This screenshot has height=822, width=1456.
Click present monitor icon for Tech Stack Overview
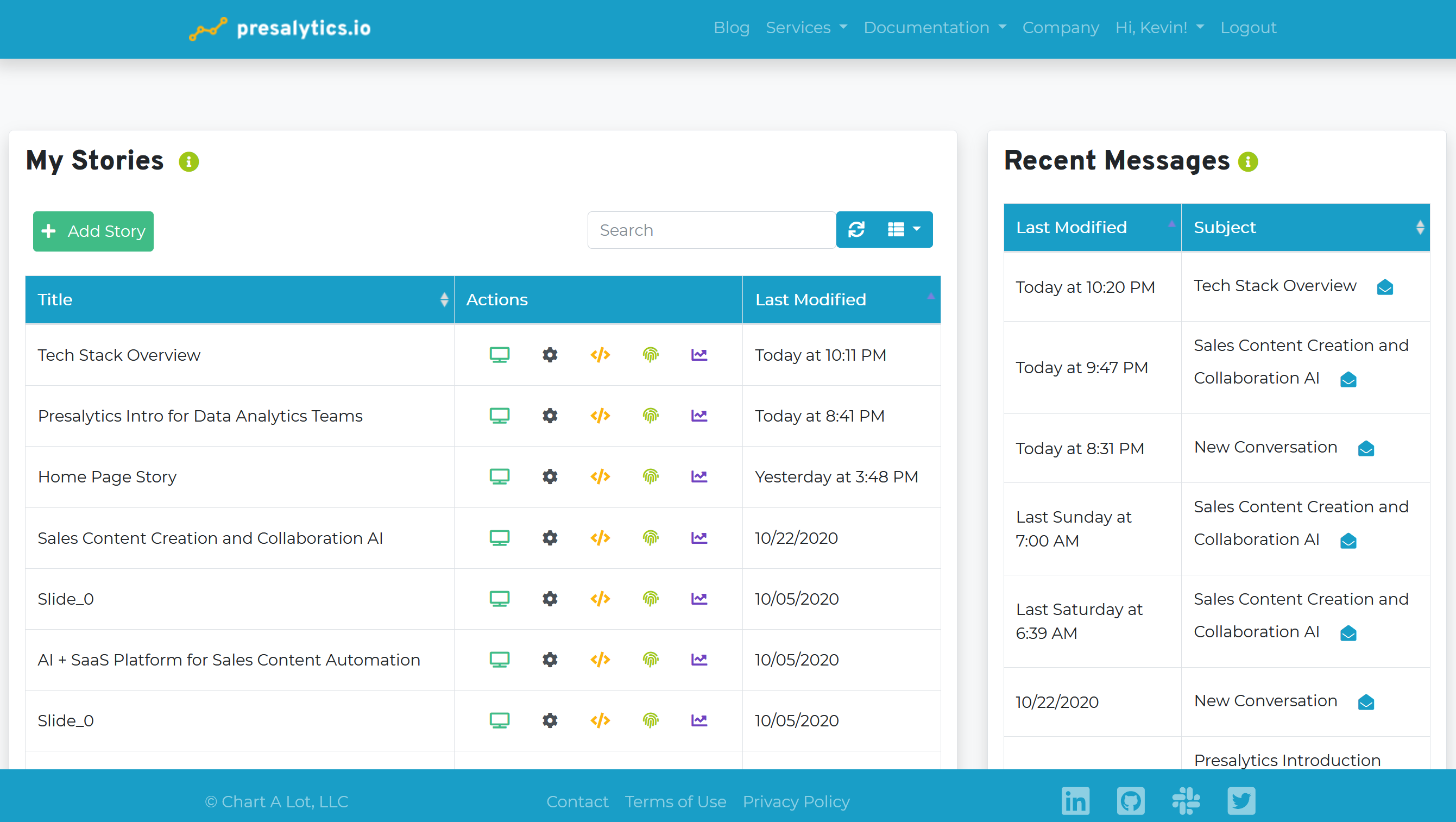(499, 355)
